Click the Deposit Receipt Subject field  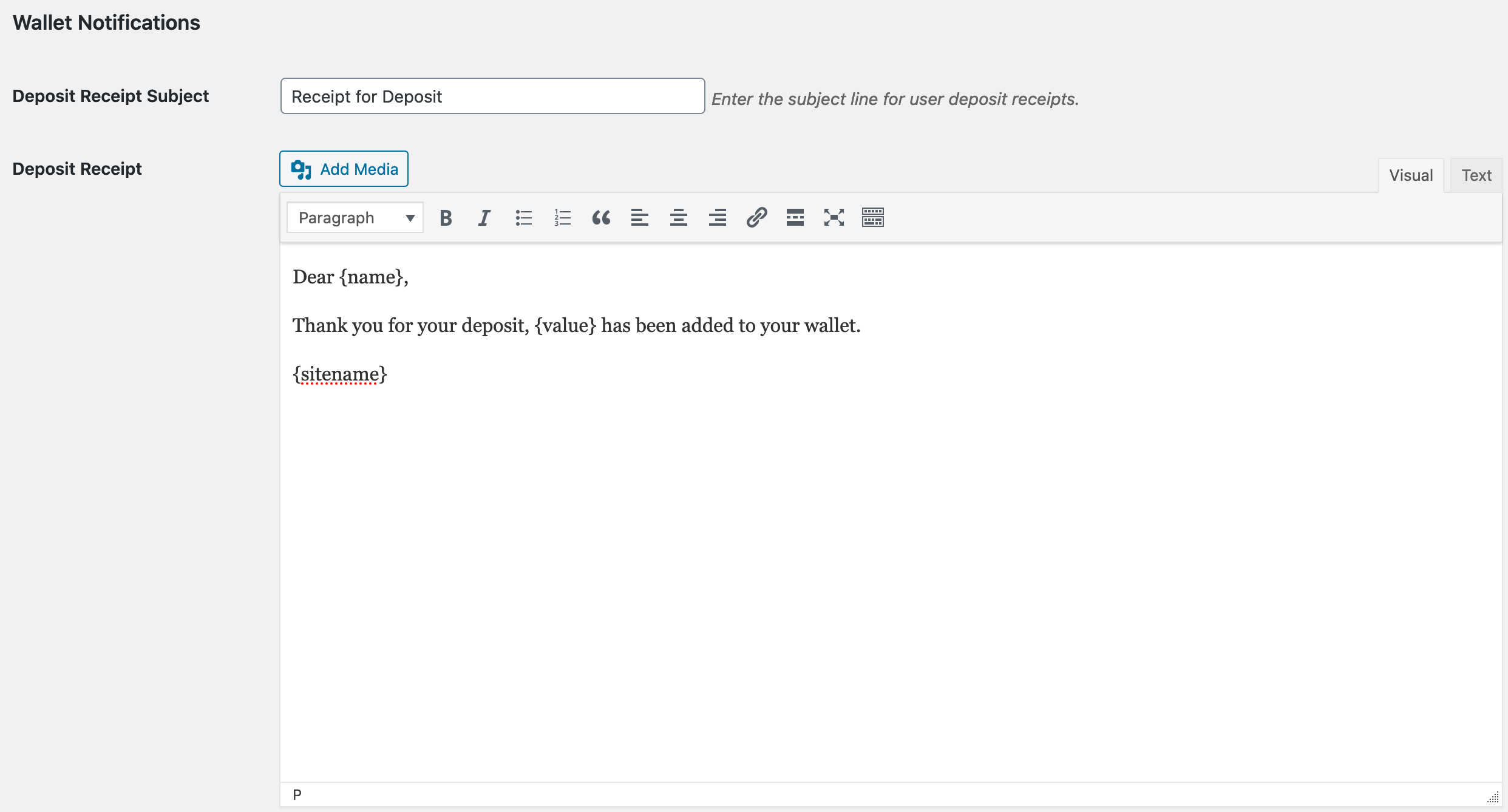tap(492, 96)
